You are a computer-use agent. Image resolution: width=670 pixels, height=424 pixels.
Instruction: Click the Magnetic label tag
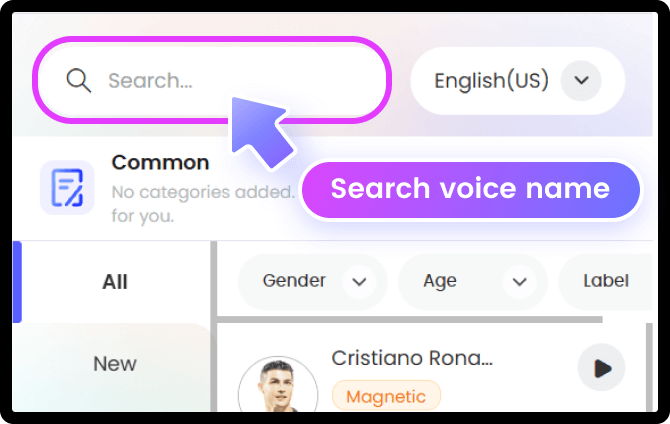click(x=386, y=397)
